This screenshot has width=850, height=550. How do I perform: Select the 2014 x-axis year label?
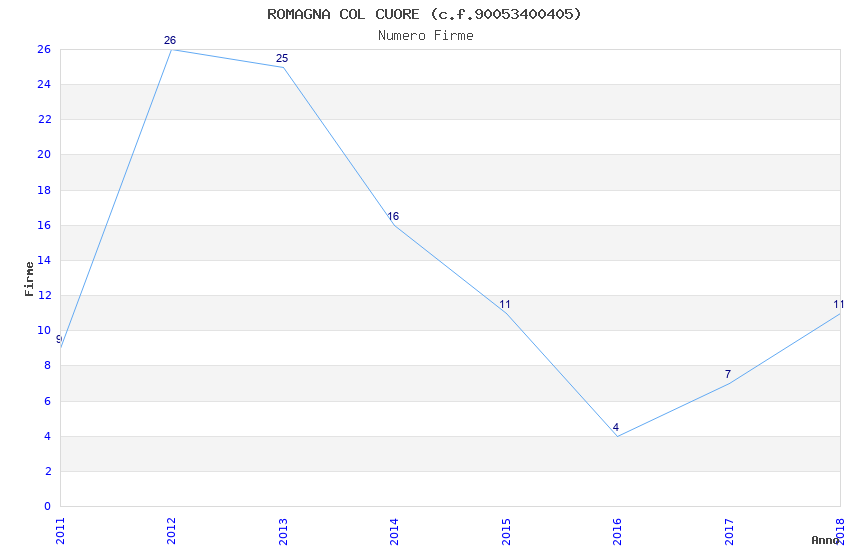coord(394,531)
